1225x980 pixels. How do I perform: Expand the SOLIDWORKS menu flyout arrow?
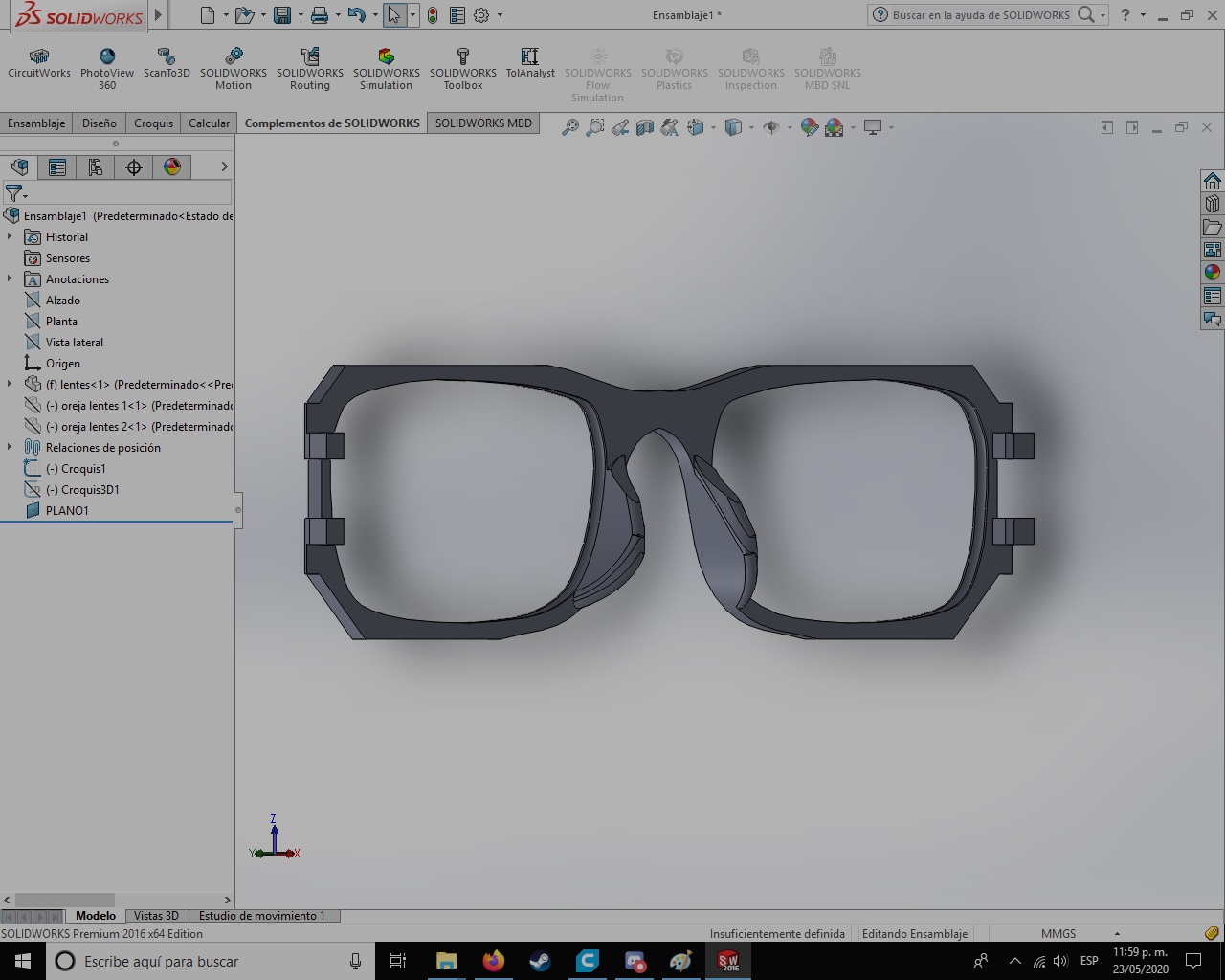click(x=158, y=15)
